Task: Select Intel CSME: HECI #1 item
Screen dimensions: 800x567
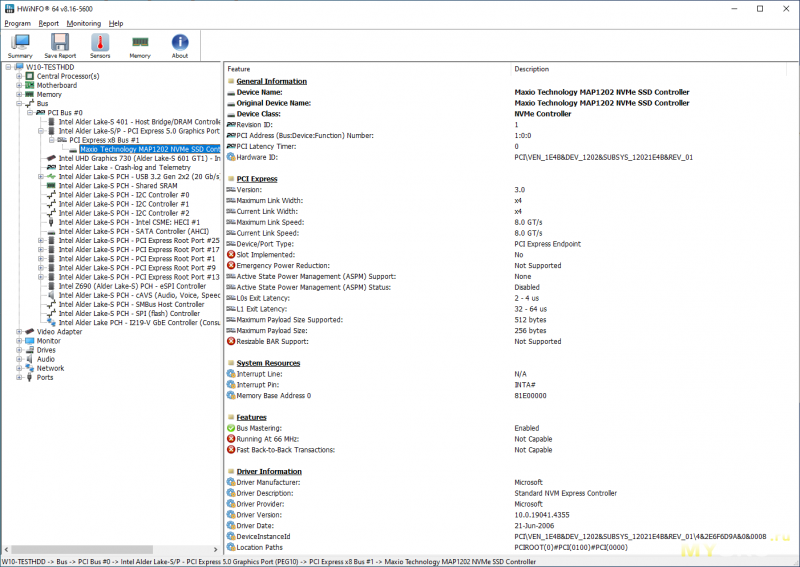Action: (129, 223)
